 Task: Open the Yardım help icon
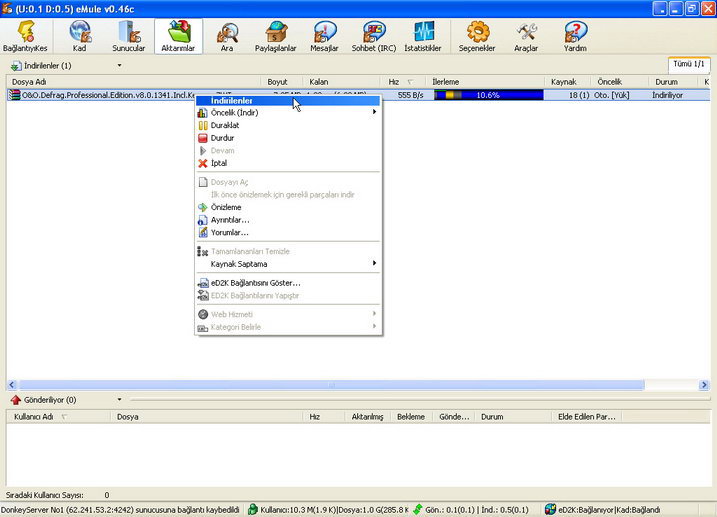[x=575, y=32]
